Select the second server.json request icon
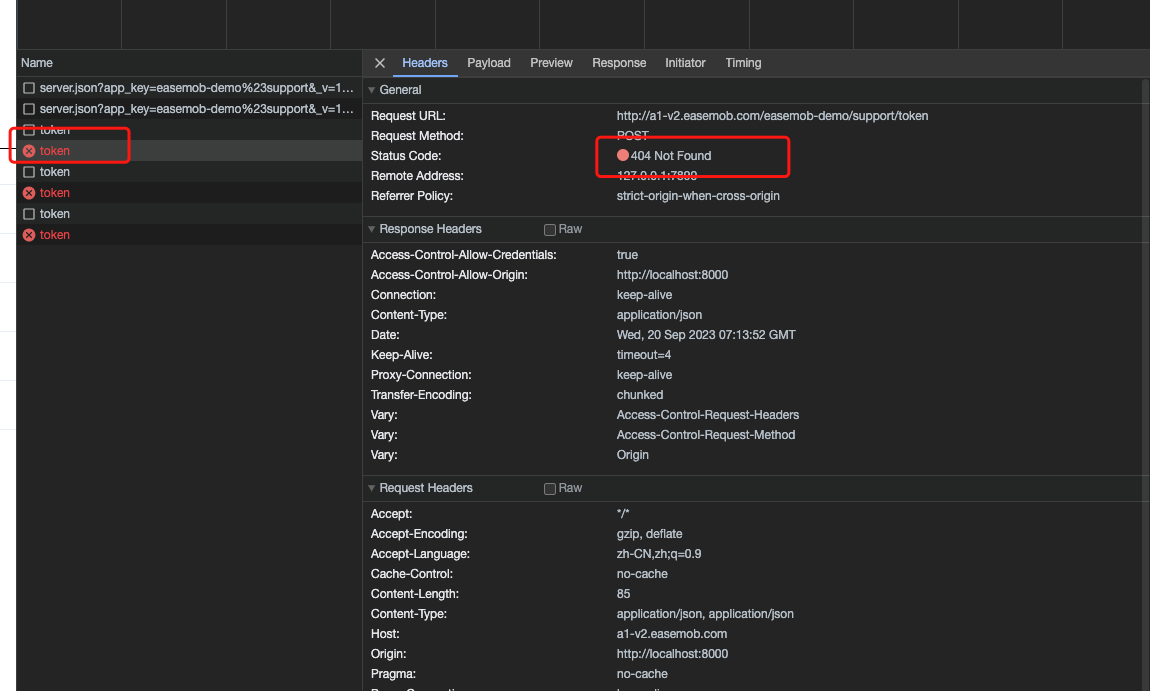 [29, 109]
